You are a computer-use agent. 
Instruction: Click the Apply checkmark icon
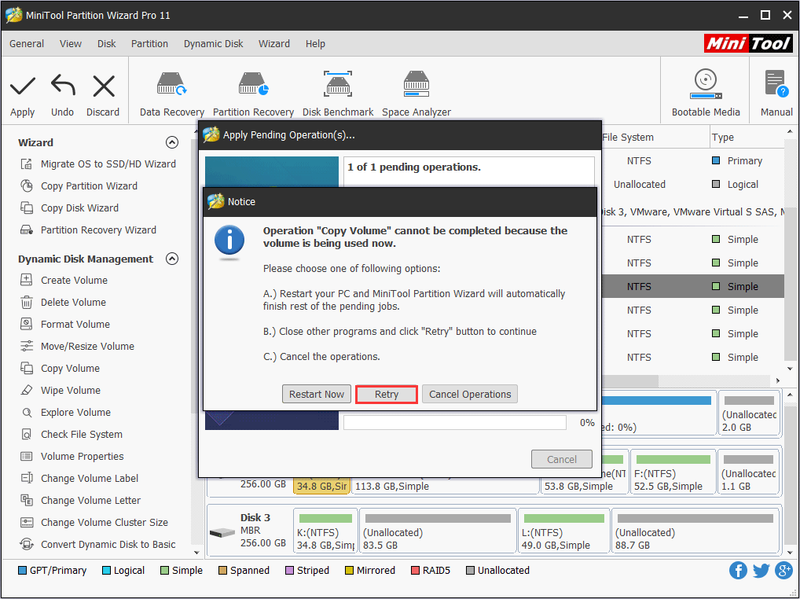[22, 86]
